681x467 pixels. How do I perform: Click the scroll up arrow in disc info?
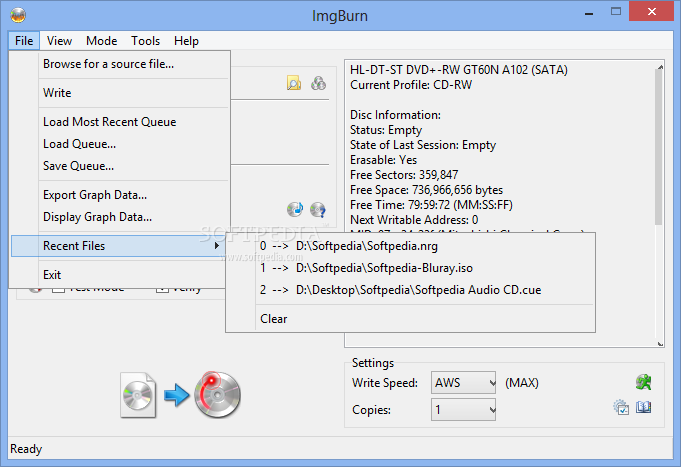coord(660,67)
